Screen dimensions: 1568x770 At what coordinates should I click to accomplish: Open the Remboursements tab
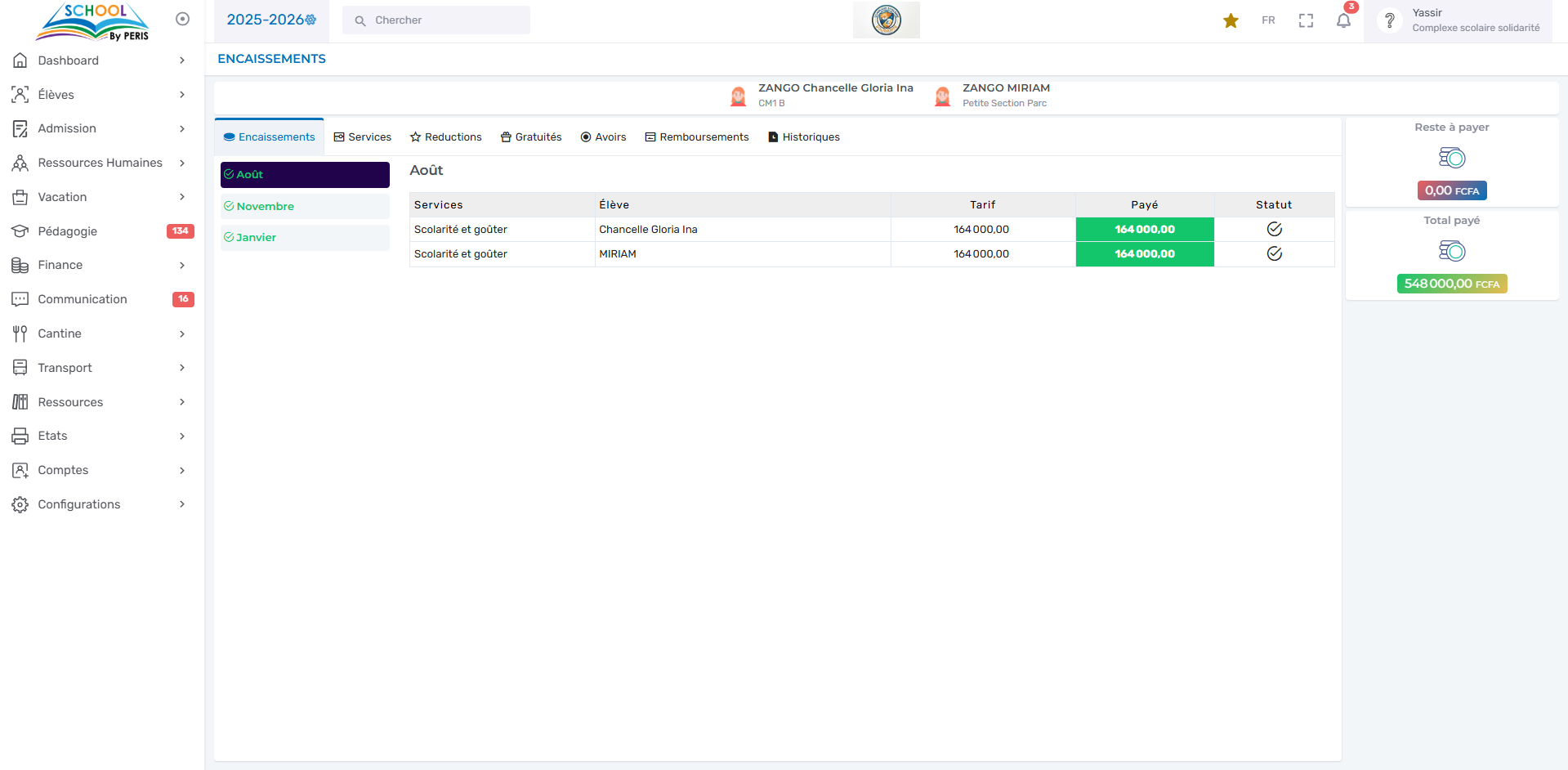pos(697,137)
